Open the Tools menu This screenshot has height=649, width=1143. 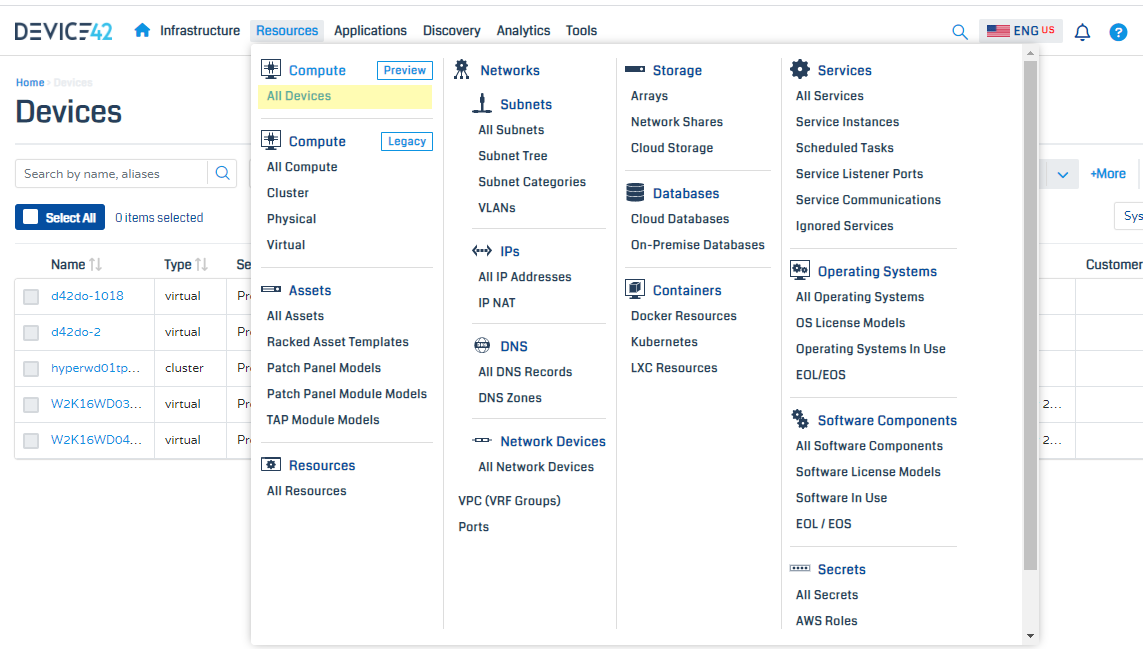point(581,31)
